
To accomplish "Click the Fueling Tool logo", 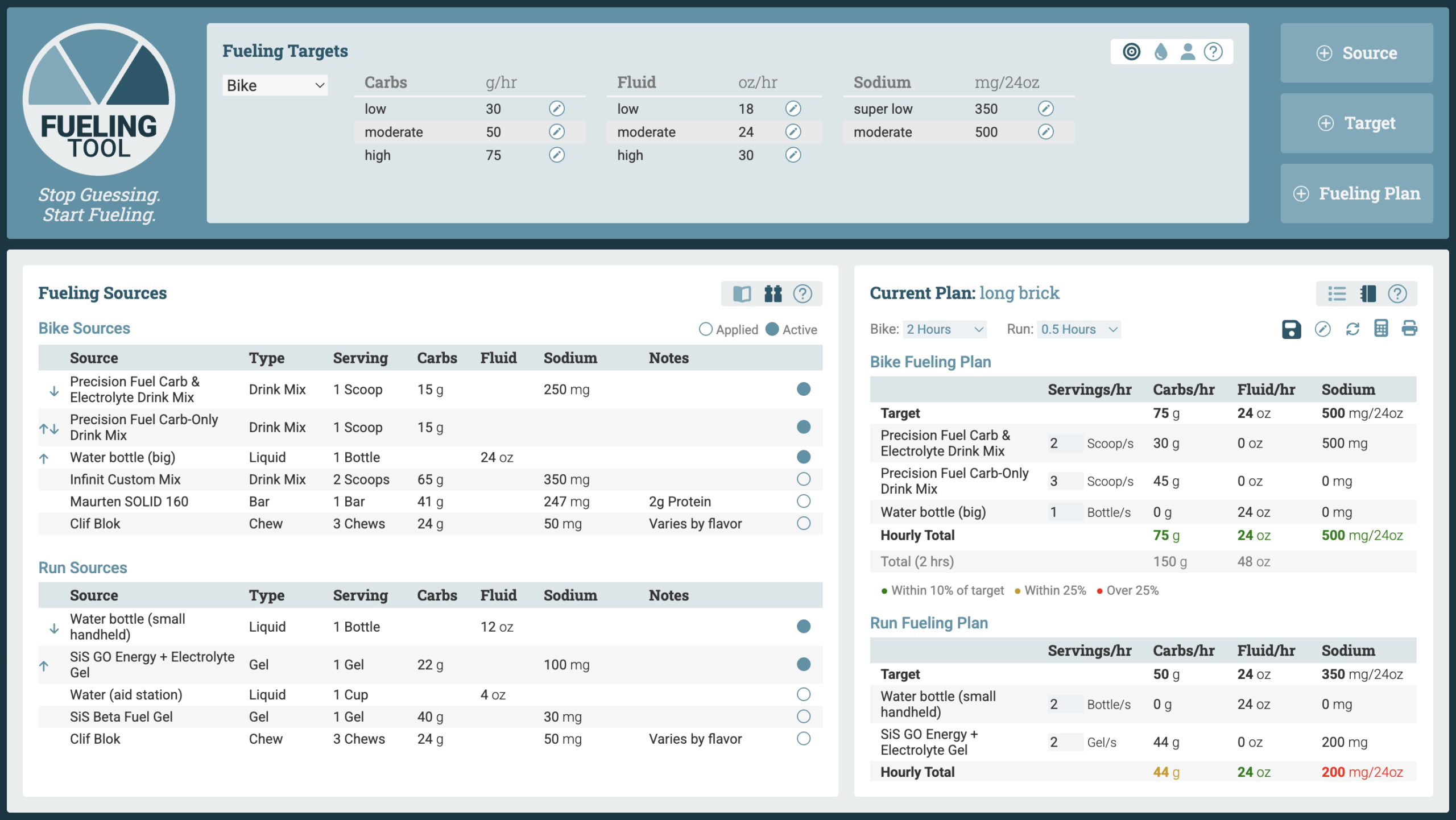I will pos(99,100).
